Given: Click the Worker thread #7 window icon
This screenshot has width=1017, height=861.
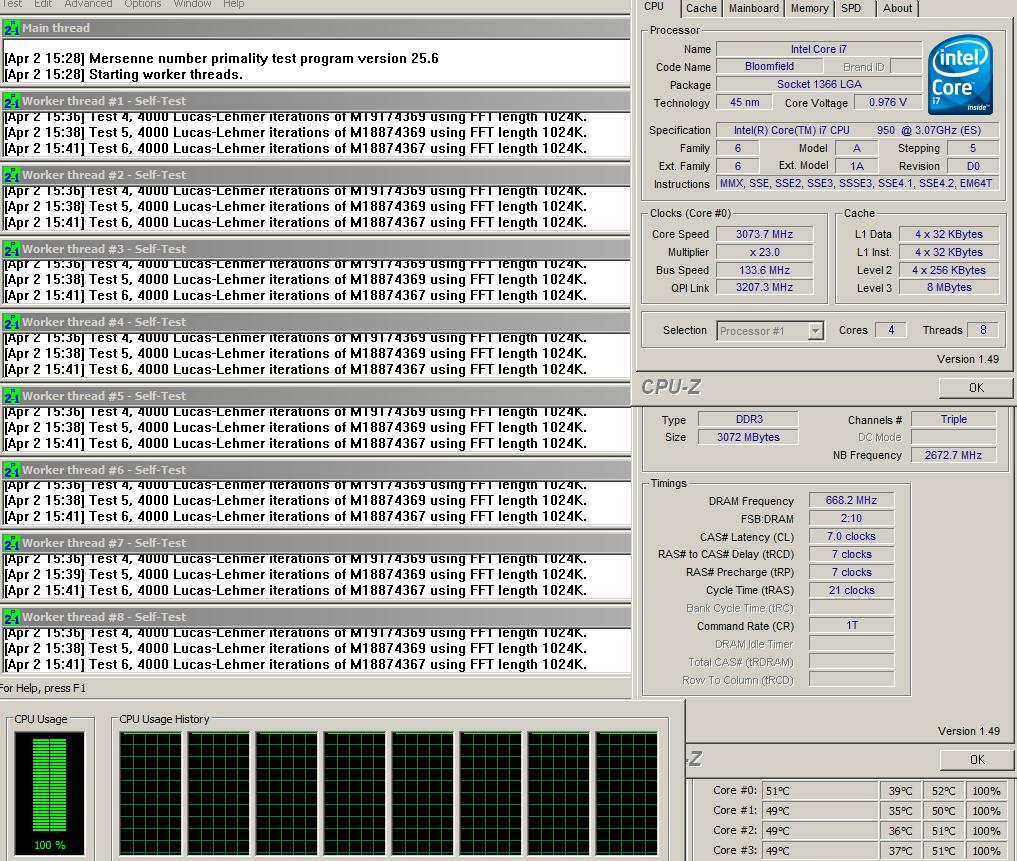Looking at the screenshot, I should coord(11,543).
